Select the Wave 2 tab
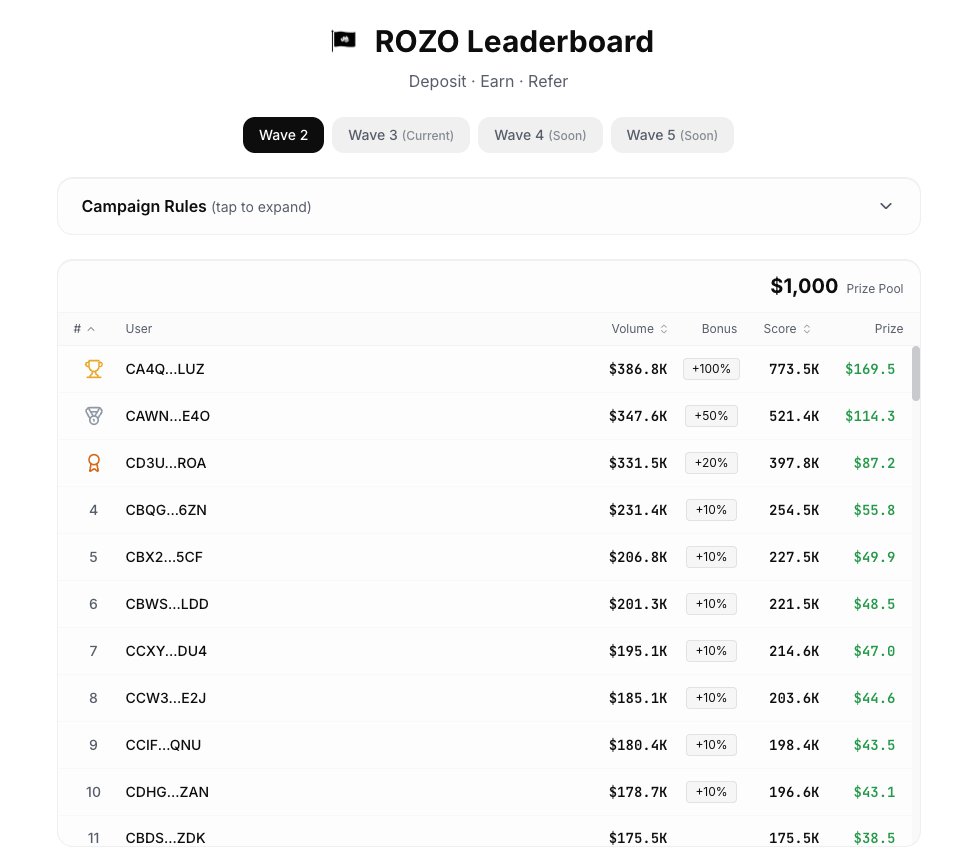This screenshot has width=979, height=864. click(x=283, y=135)
